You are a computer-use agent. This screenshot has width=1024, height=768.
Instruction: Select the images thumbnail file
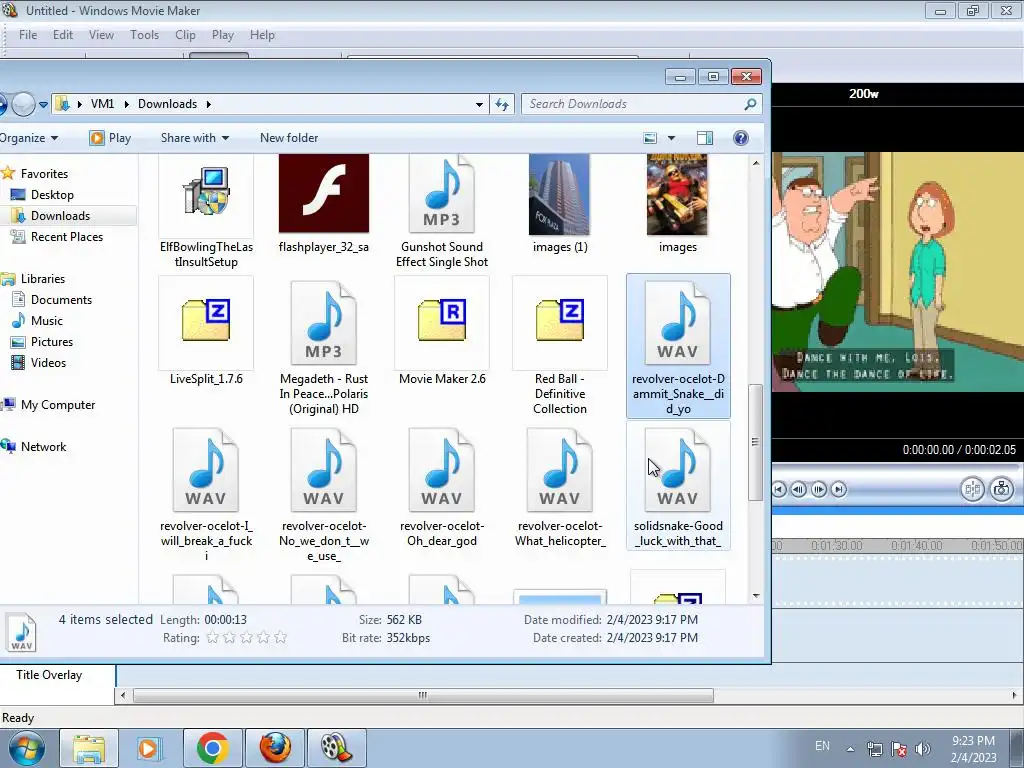click(x=677, y=204)
